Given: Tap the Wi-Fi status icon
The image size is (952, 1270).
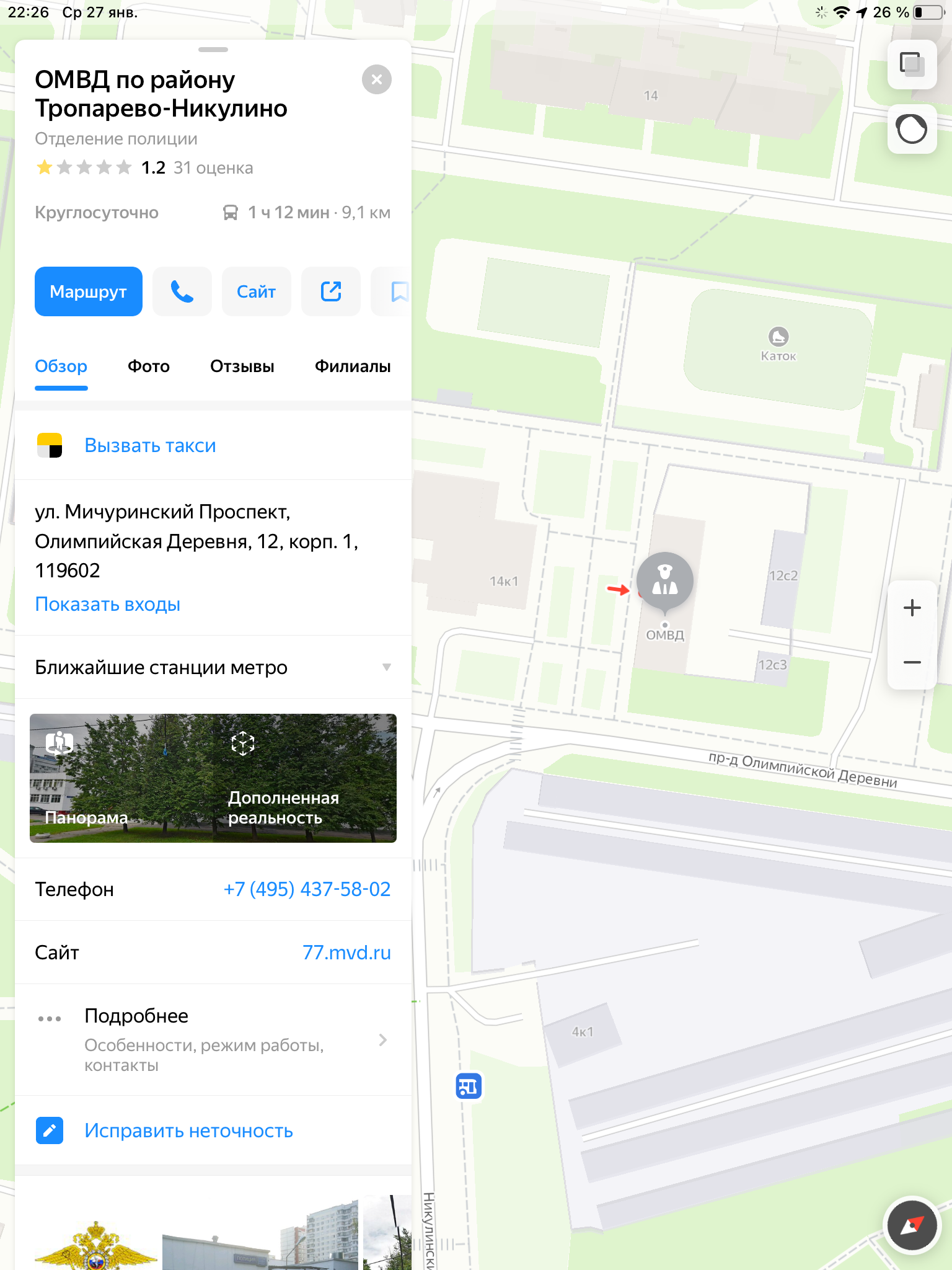Looking at the screenshot, I should coord(842,12).
